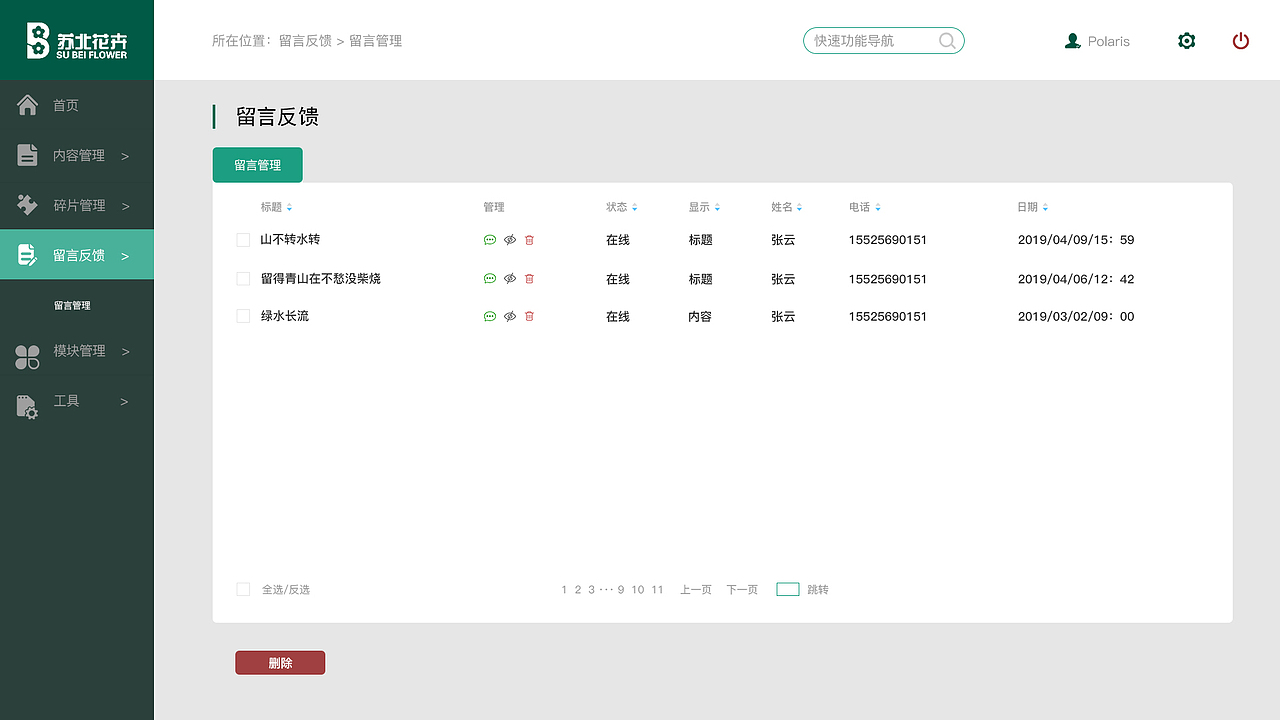
Task: Toggle the eye visibility icon for 绿水长流
Action: (x=509, y=316)
